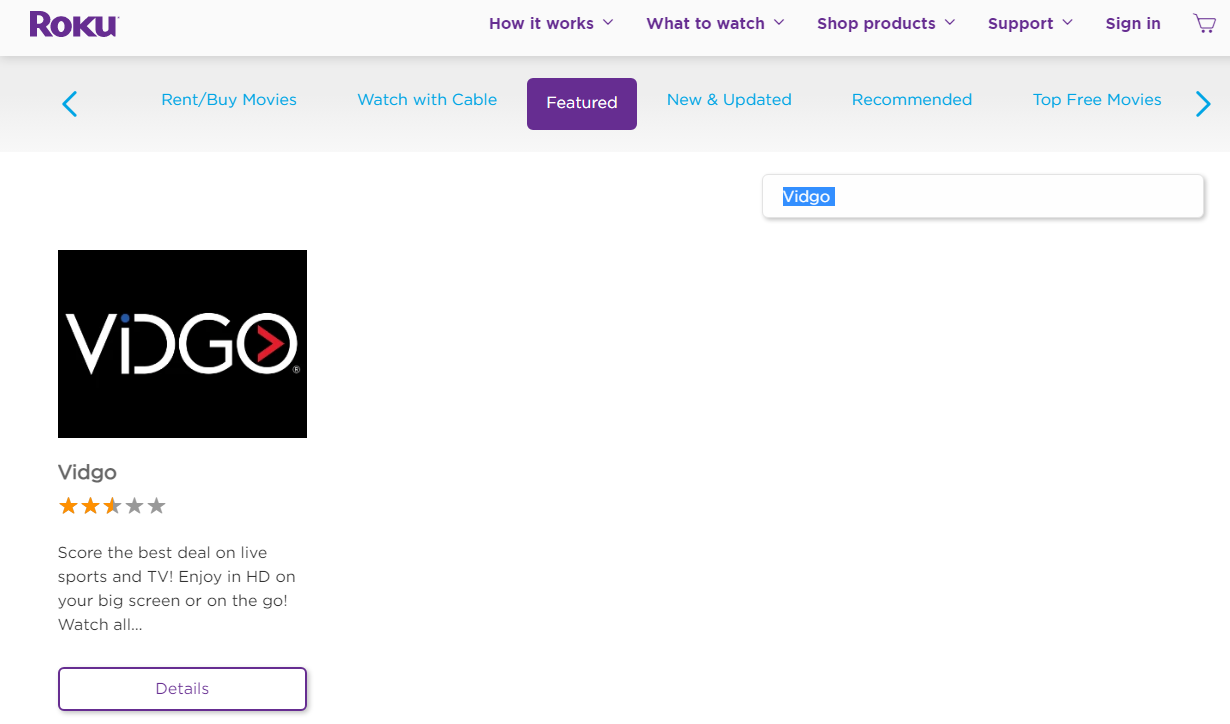Viewport: 1230px width, 724px height.
Task: Click the Recommended category label
Action: coord(911,100)
